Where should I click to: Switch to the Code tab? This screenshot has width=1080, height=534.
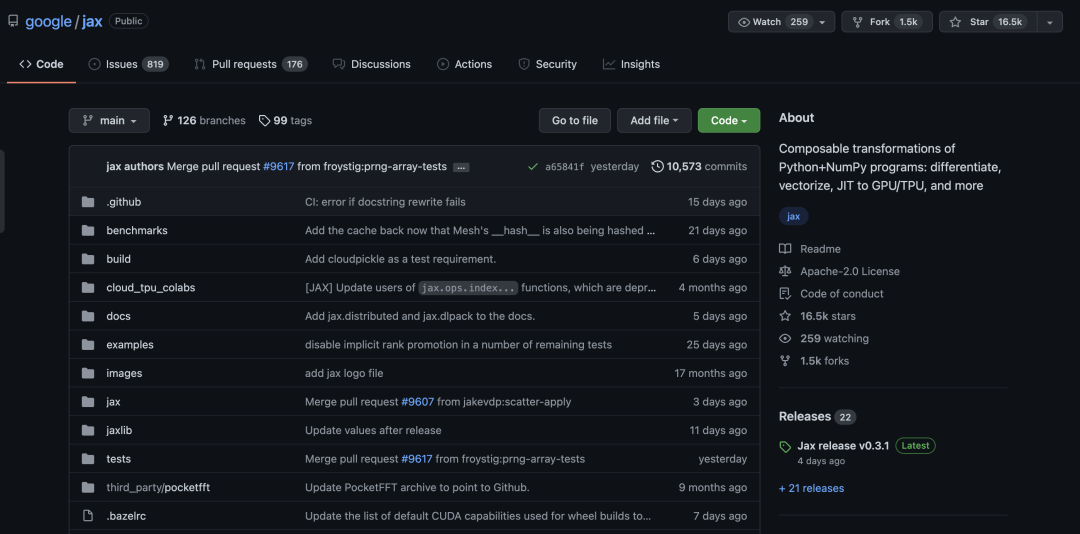point(41,64)
